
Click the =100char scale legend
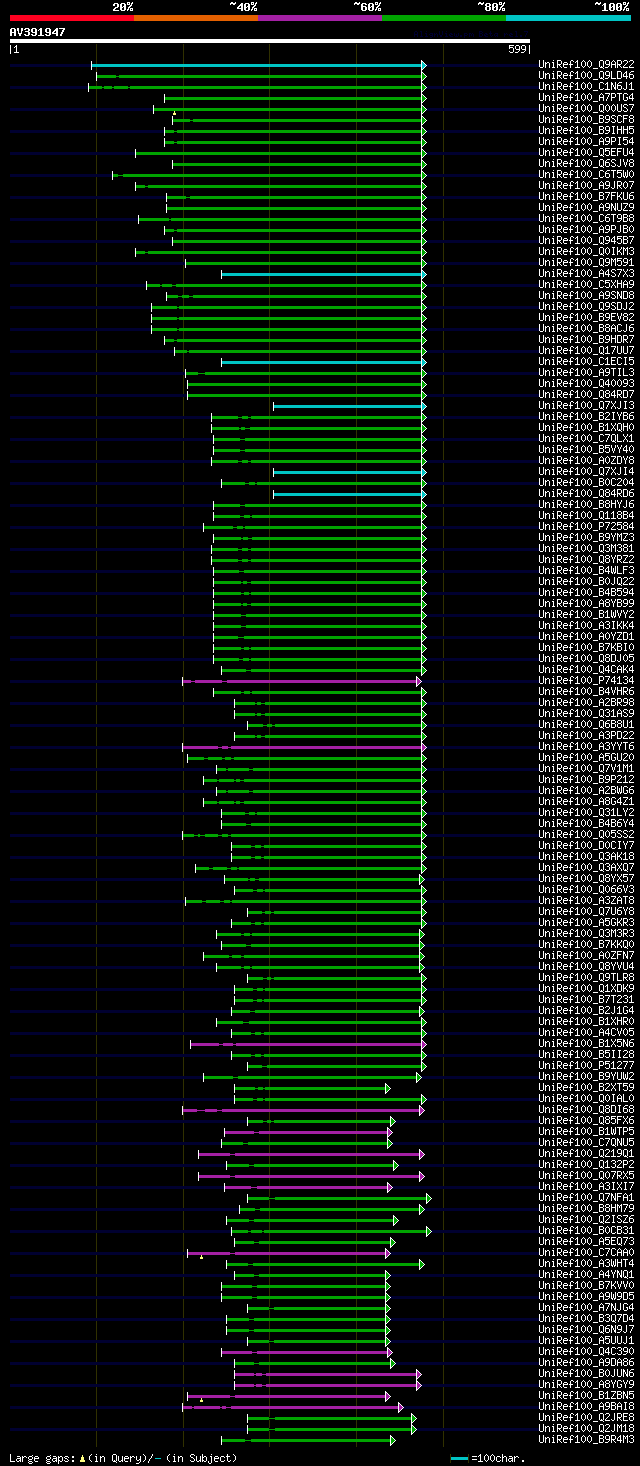pyautogui.click(x=487, y=1459)
